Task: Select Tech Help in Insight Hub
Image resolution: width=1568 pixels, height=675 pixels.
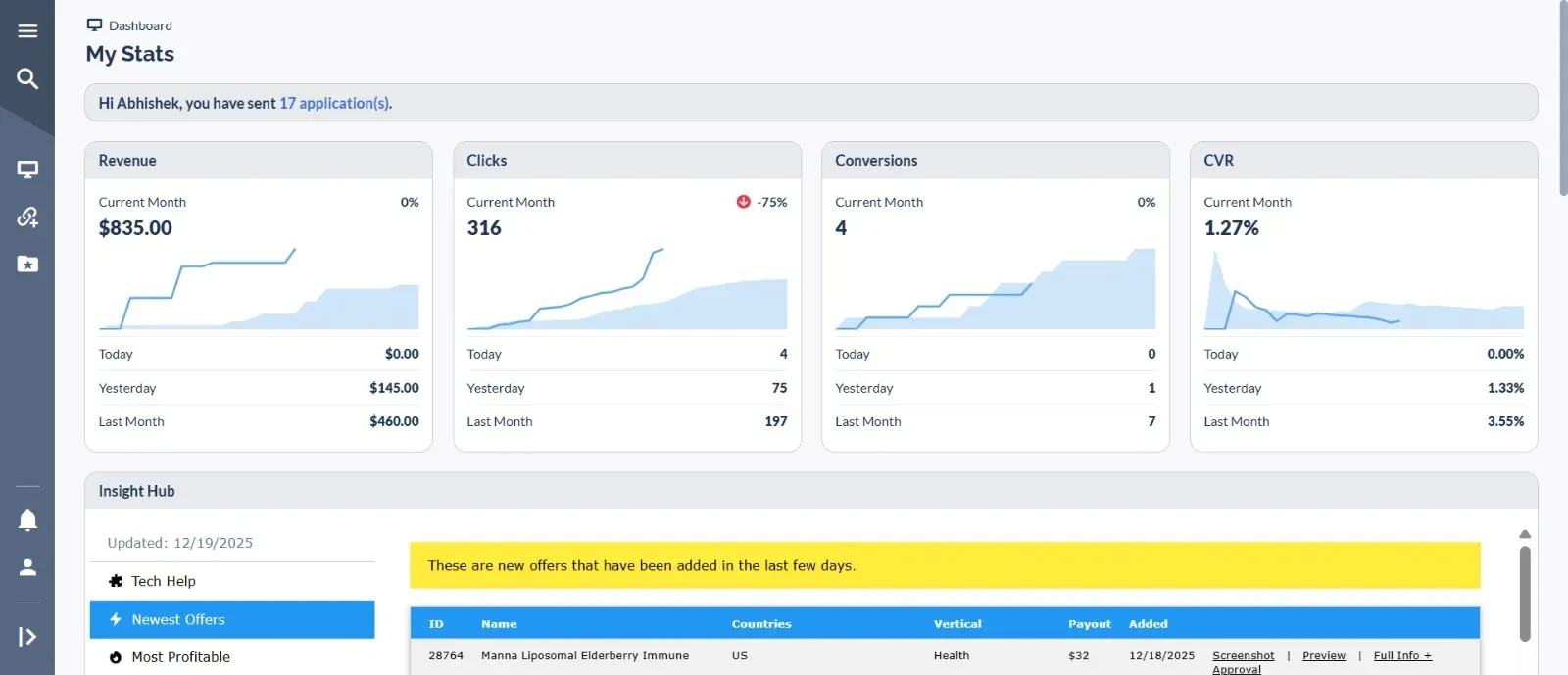Action: [164, 581]
